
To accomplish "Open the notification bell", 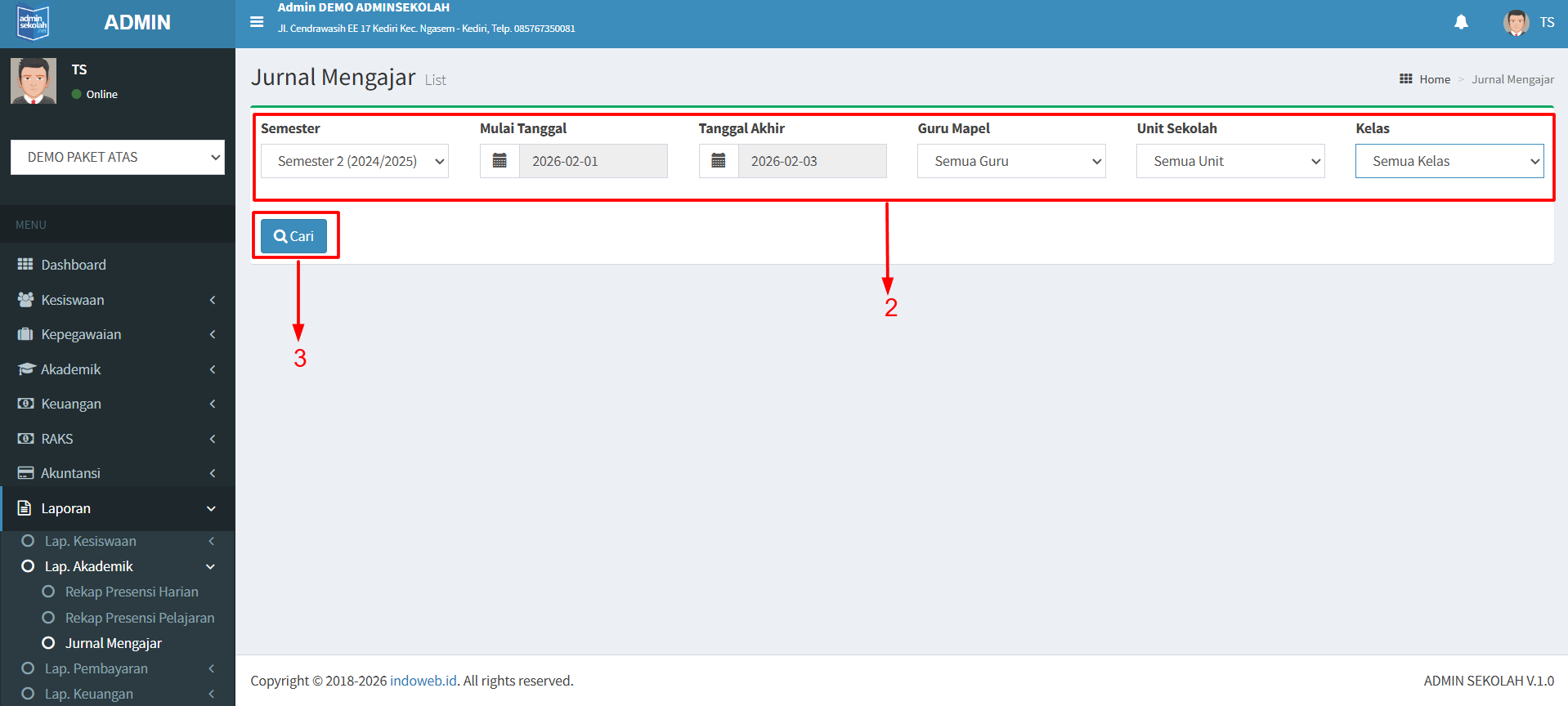I will [1461, 22].
